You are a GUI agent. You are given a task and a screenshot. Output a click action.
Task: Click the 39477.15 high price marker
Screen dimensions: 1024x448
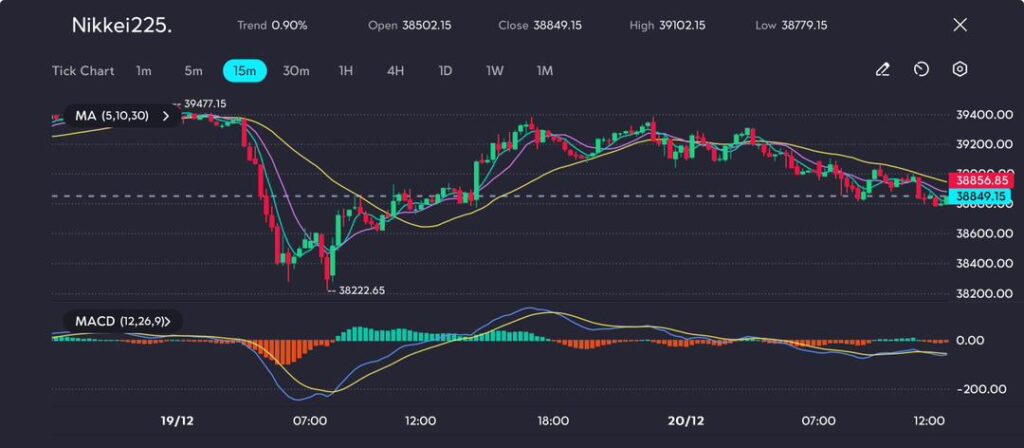point(204,104)
